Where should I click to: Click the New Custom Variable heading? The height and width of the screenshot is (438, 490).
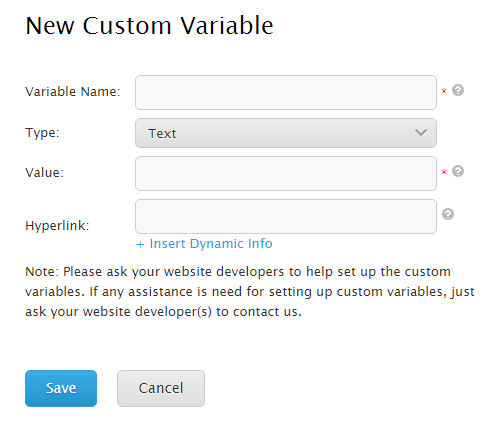[149, 26]
